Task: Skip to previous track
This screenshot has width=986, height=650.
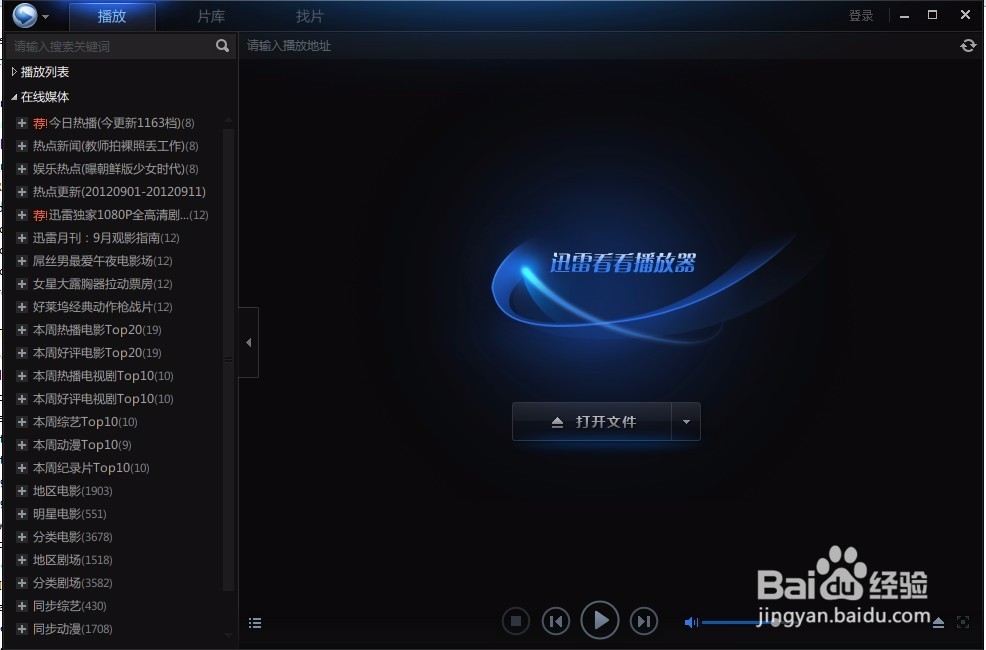Action: coord(556,622)
